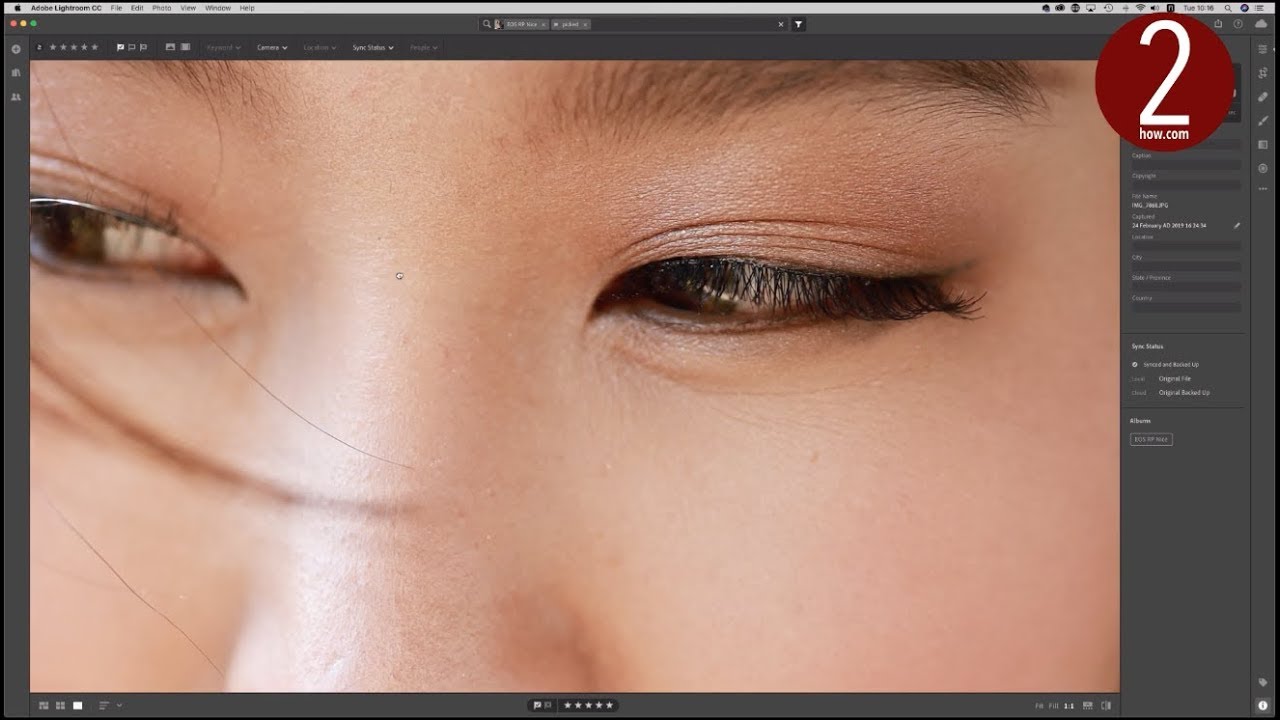This screenshot has height=720, width=1280.
Task: Open the Edit menu
Action: (137, 8)
